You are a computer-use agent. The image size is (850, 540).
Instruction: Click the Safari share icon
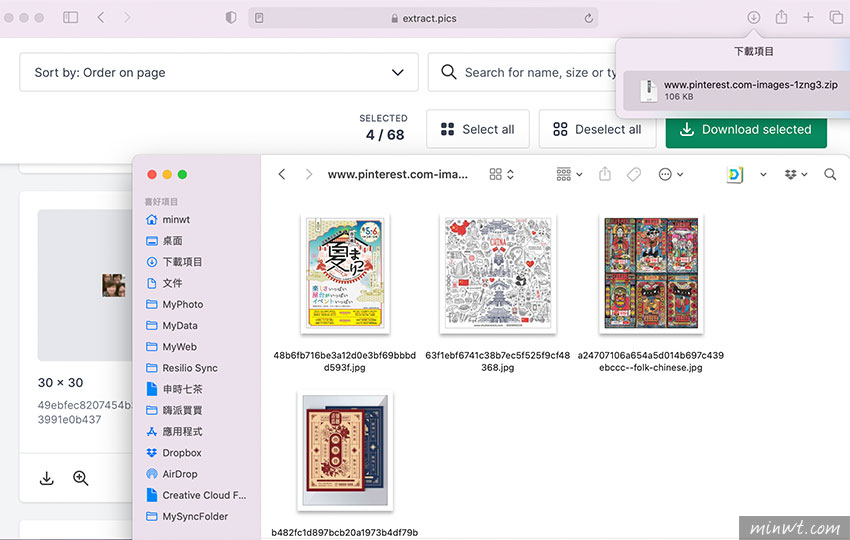pos(781,17)
